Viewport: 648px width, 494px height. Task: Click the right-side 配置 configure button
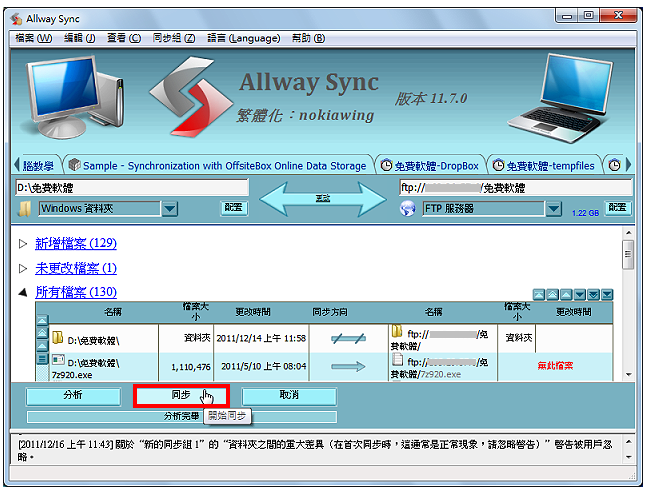[617, 208]
